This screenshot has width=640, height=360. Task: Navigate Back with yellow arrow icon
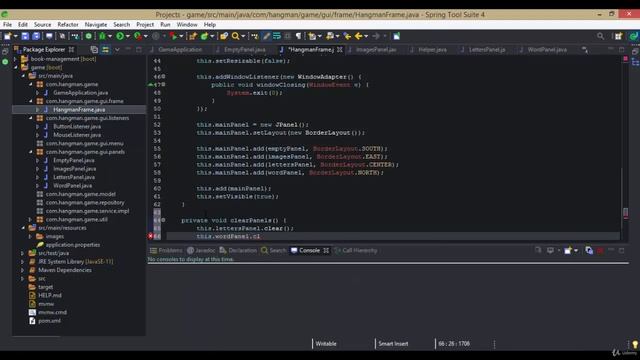point(358,36)
